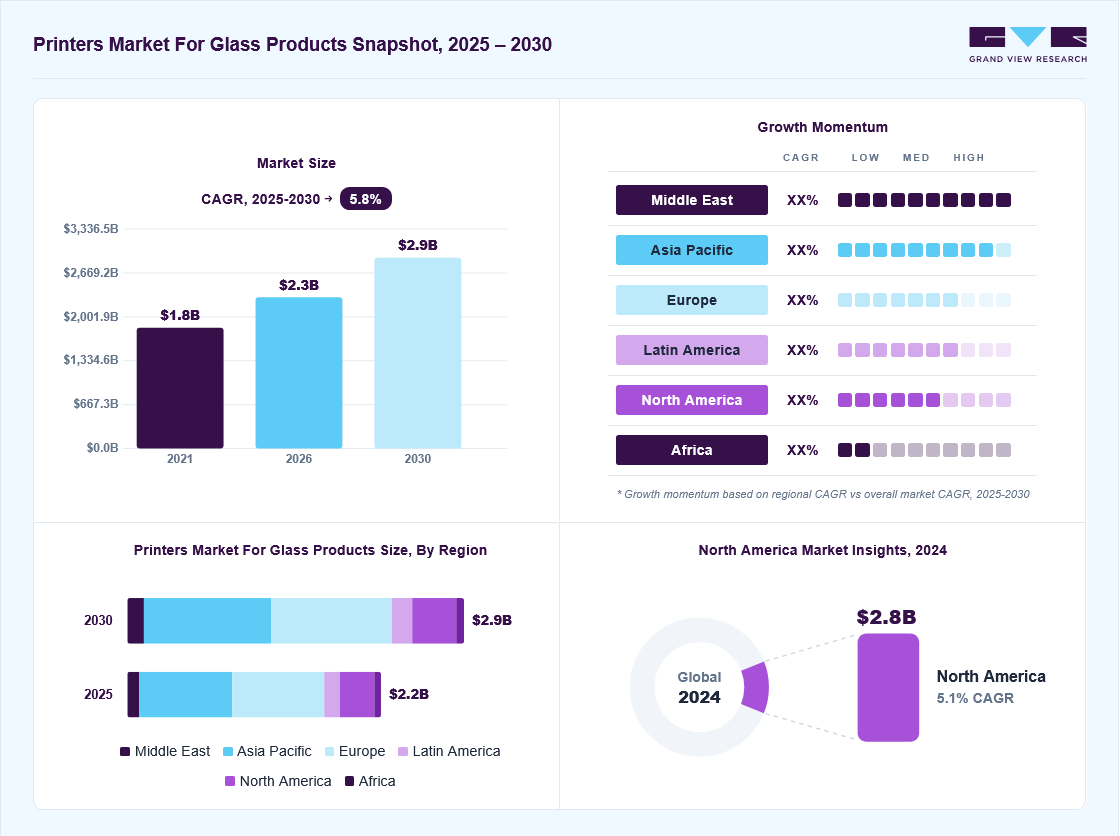Click the Asia Pacific segment in 2025 bar
This screenshot has height=836, width=1120.
(x=186, y=695)
